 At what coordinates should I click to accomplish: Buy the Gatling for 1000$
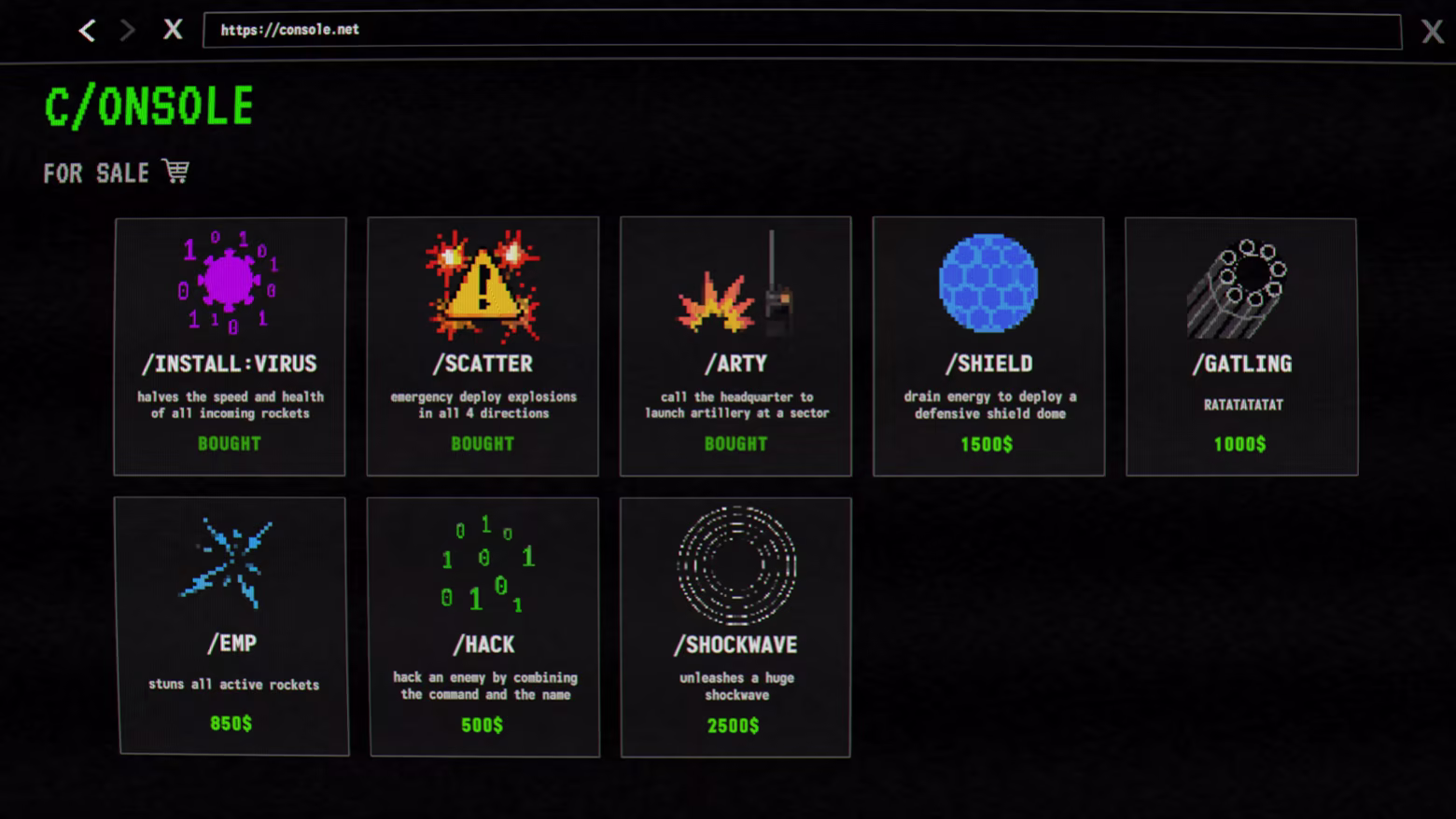(x=1240, y=444)
